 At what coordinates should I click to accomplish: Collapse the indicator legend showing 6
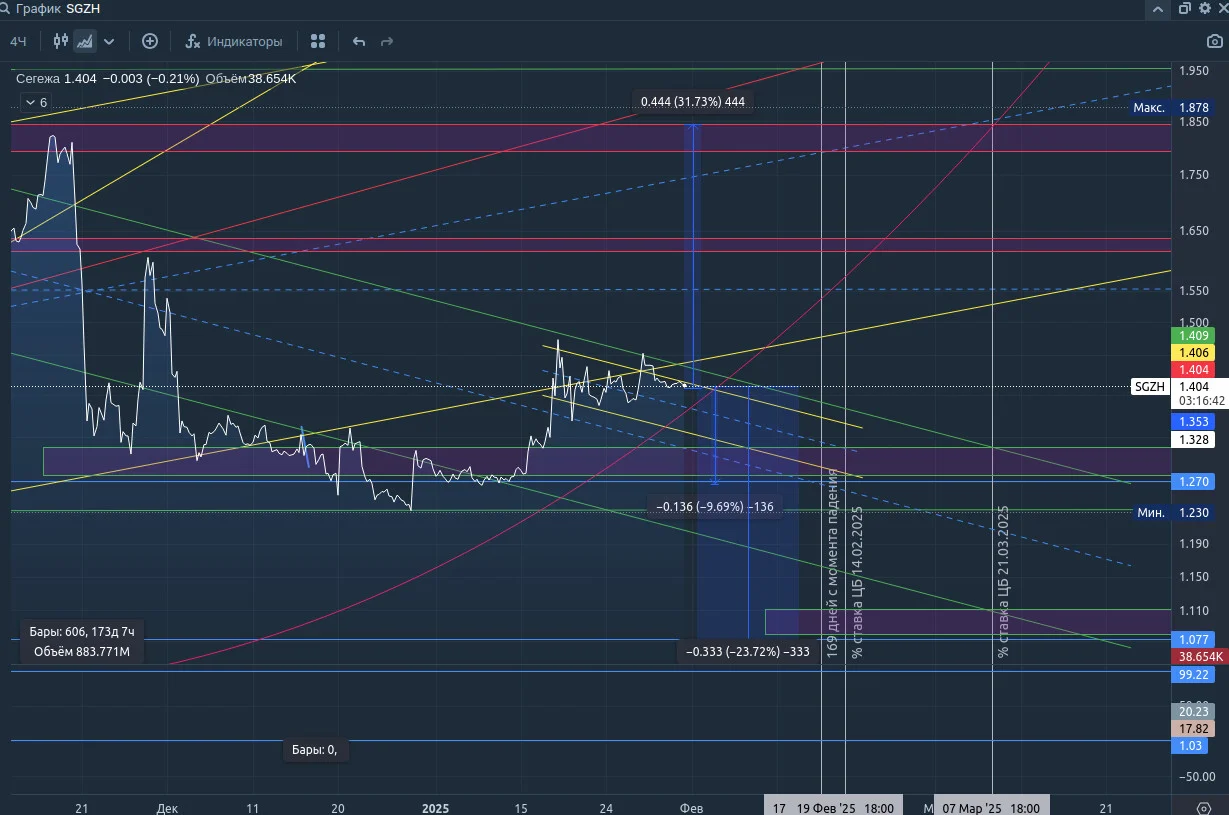[36, 102]
